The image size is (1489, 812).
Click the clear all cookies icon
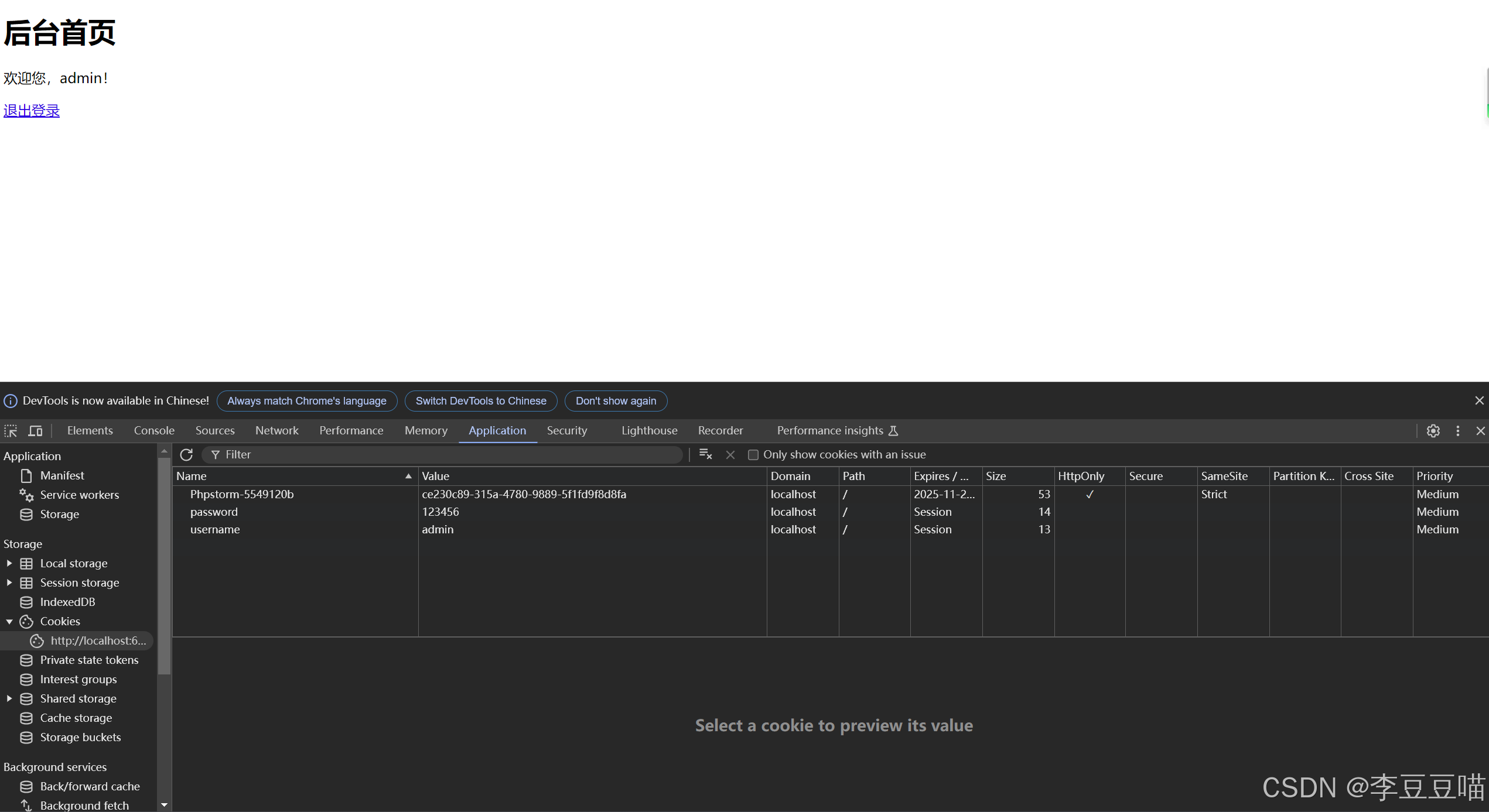705,454
